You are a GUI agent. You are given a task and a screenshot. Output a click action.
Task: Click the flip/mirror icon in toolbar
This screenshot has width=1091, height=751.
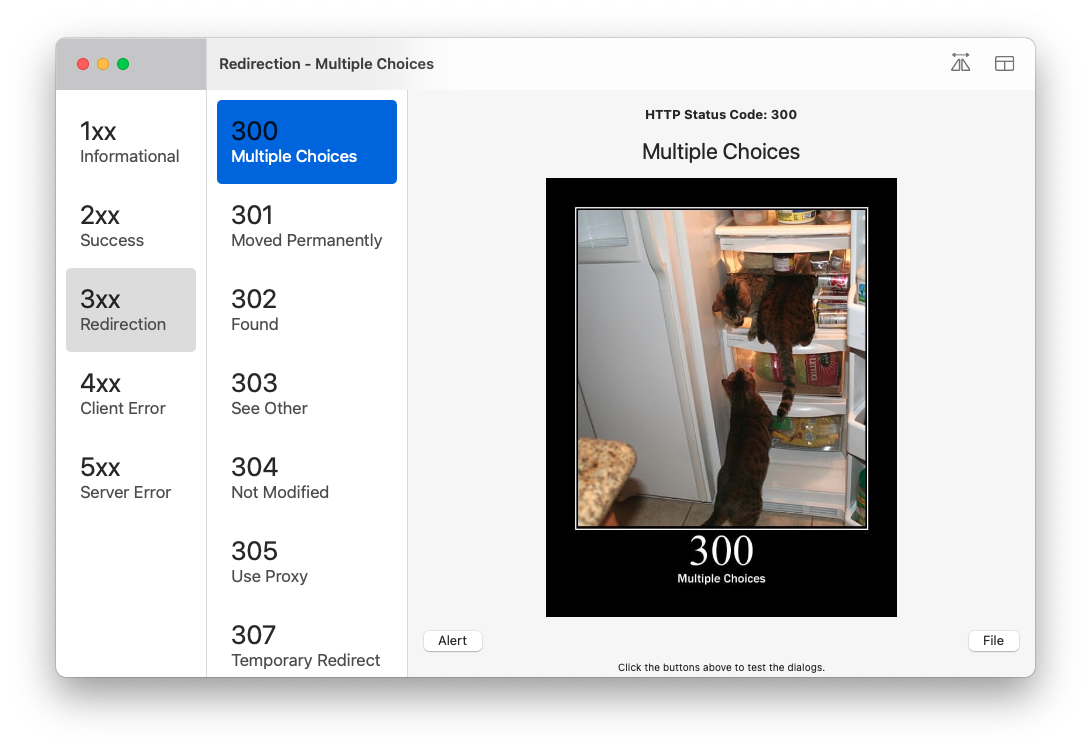960,63
